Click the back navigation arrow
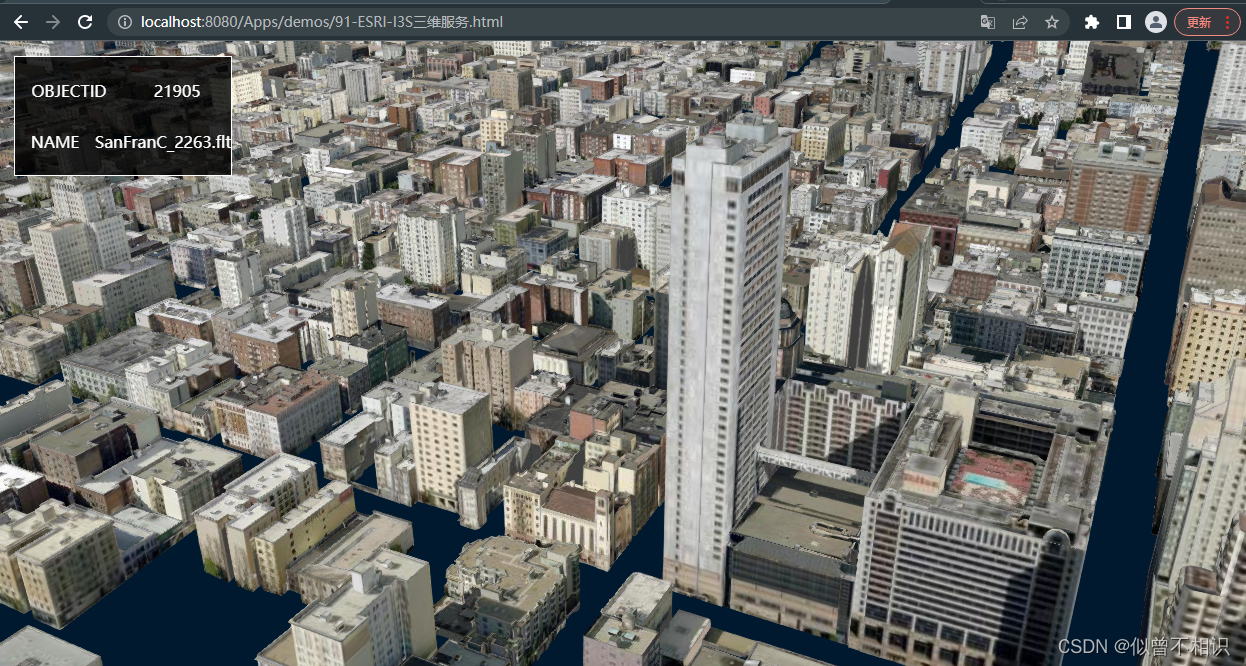 tap(20, 22)
